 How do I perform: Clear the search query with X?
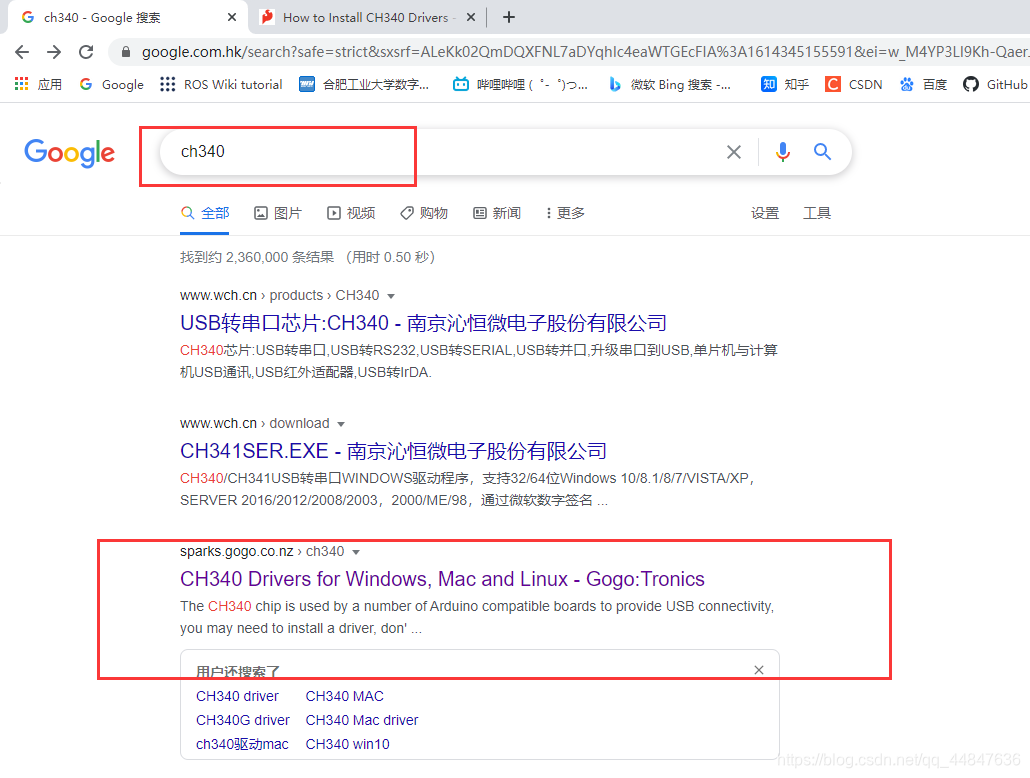pos(734,152)
